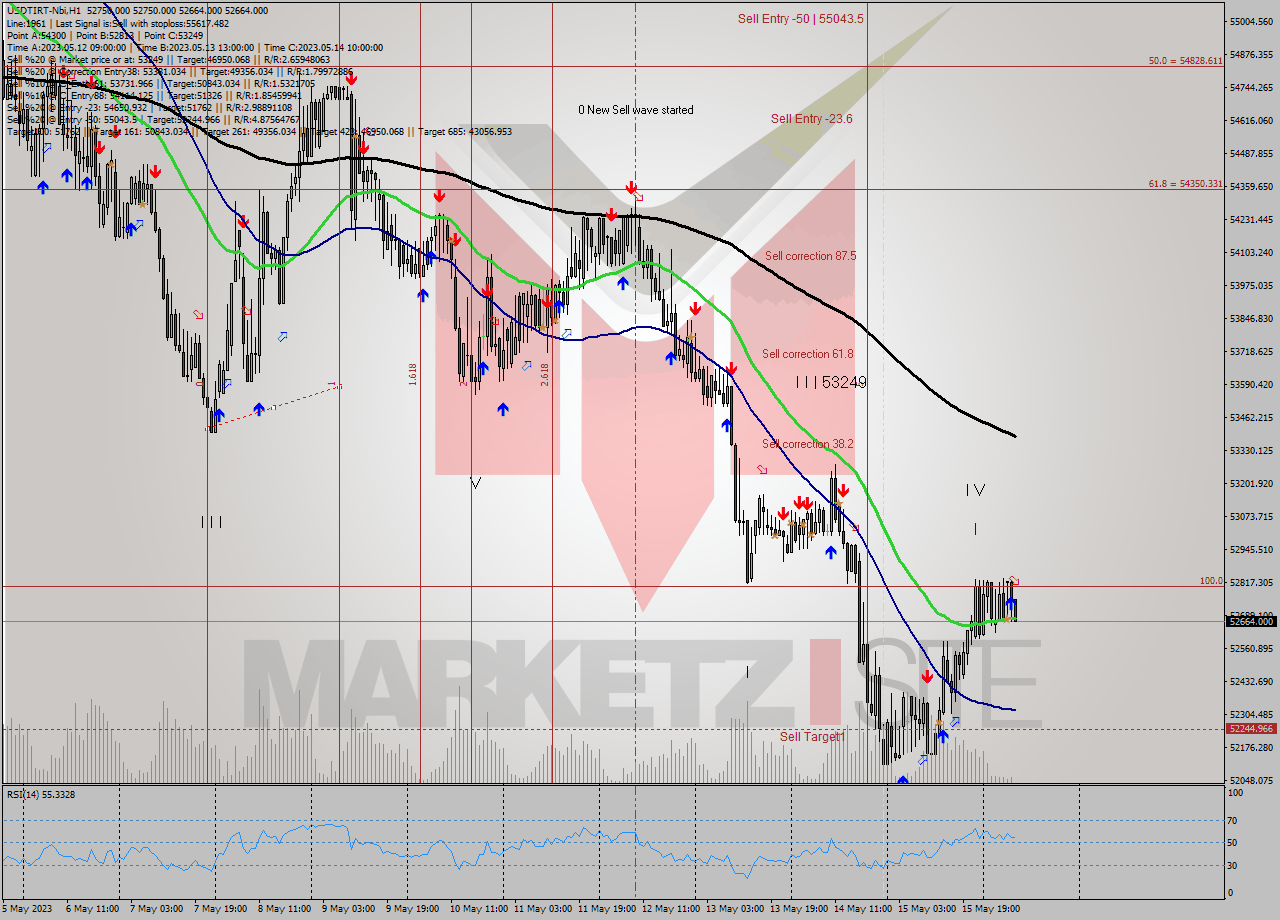Screen dimensions: 1280x920
Task: Click the '11 May 19:00' time axis label
Action: pyautogui.click(x=607, y=909)
